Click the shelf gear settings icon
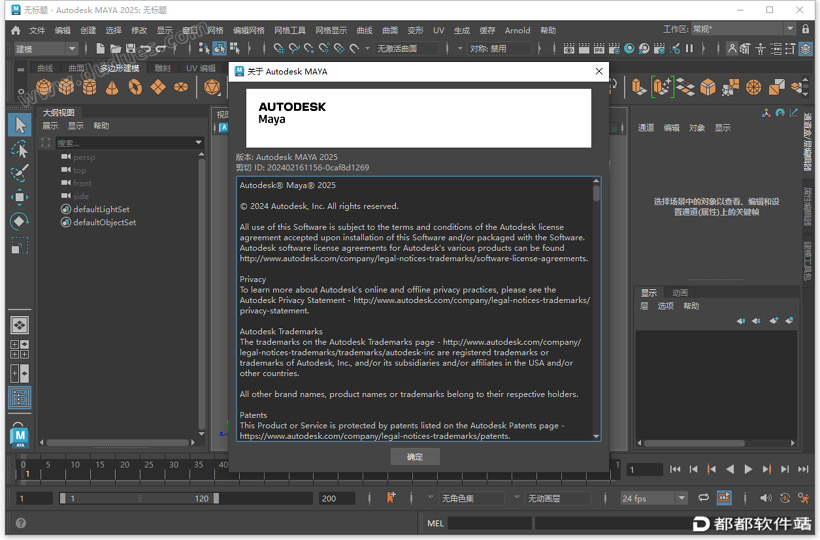 pyautogui.click(x=21, y=91)
